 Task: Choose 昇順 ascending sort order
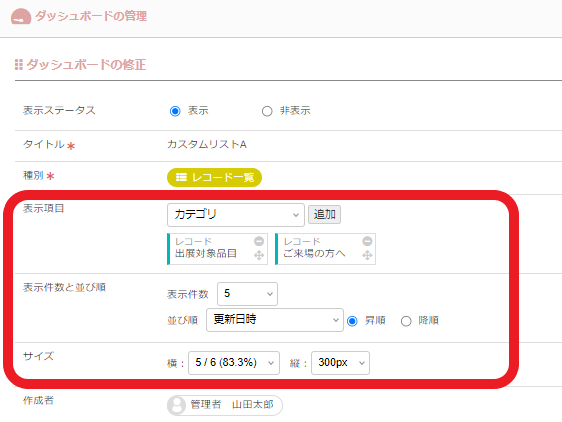pyautogui.click(x=352, y=321)
